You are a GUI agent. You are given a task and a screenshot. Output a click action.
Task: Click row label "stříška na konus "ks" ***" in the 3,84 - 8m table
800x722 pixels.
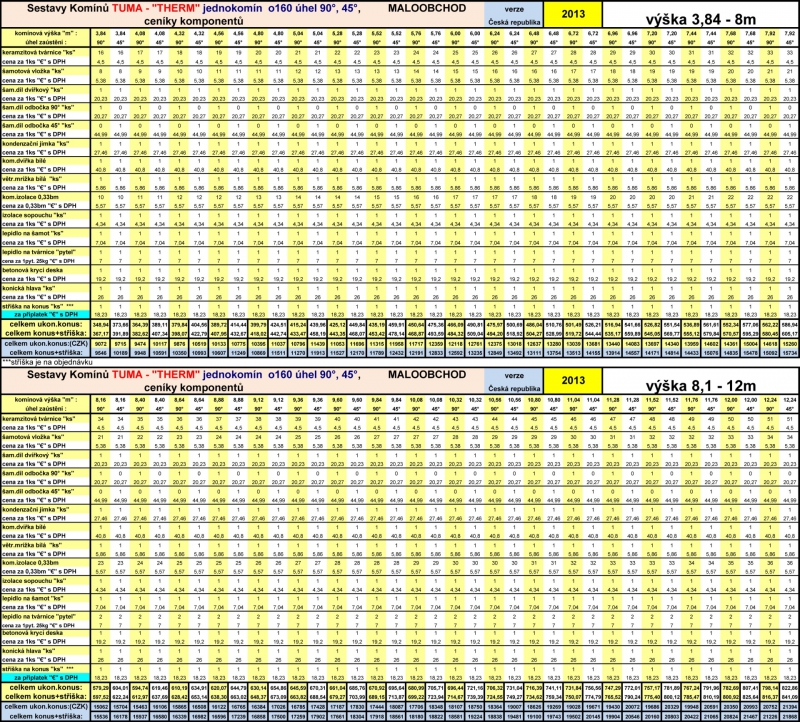pyautogui.click(x=38, y=306)
